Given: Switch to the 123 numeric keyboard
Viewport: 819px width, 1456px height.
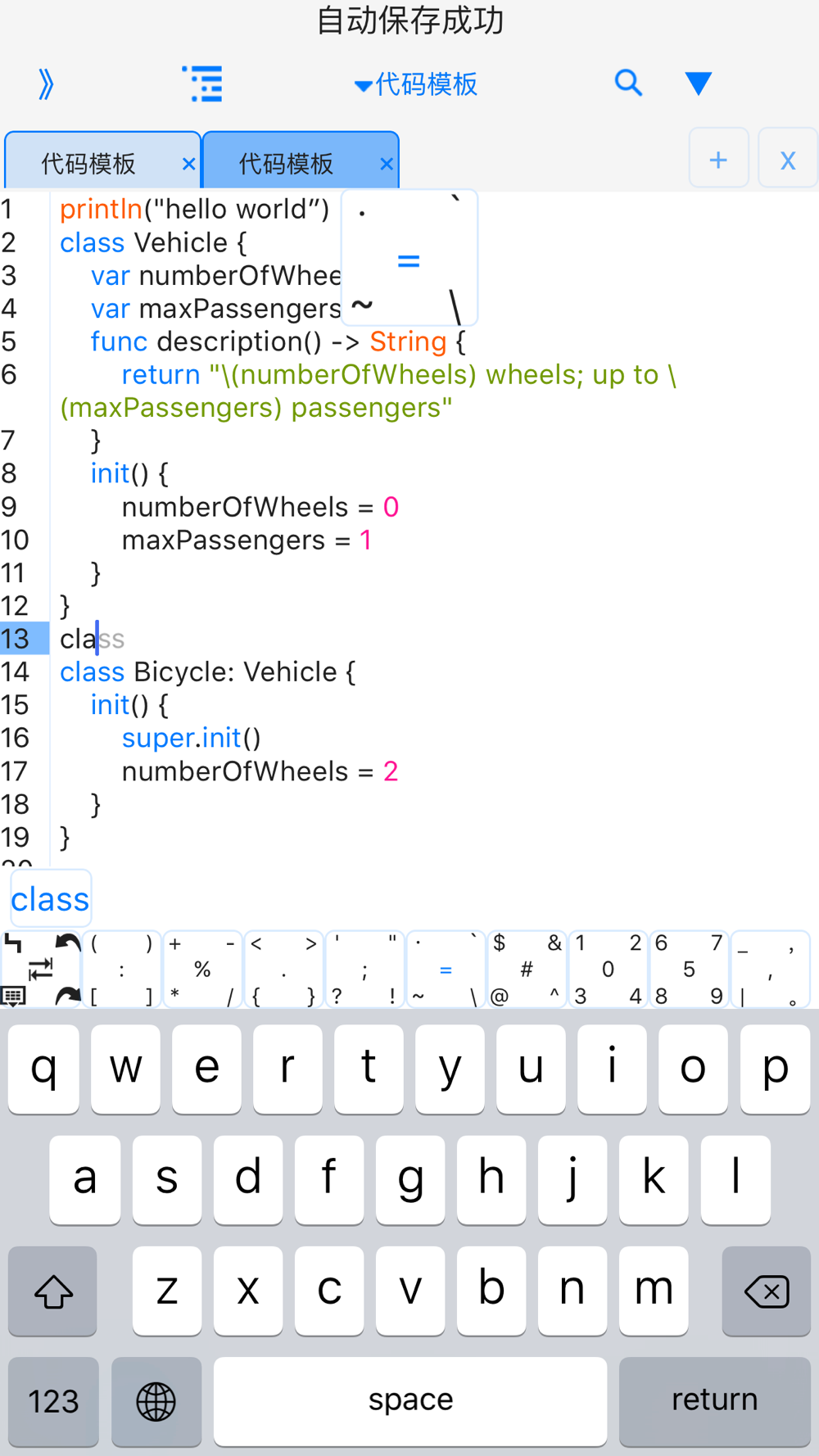Looking at the screenshot, I should coord(54,1401).
